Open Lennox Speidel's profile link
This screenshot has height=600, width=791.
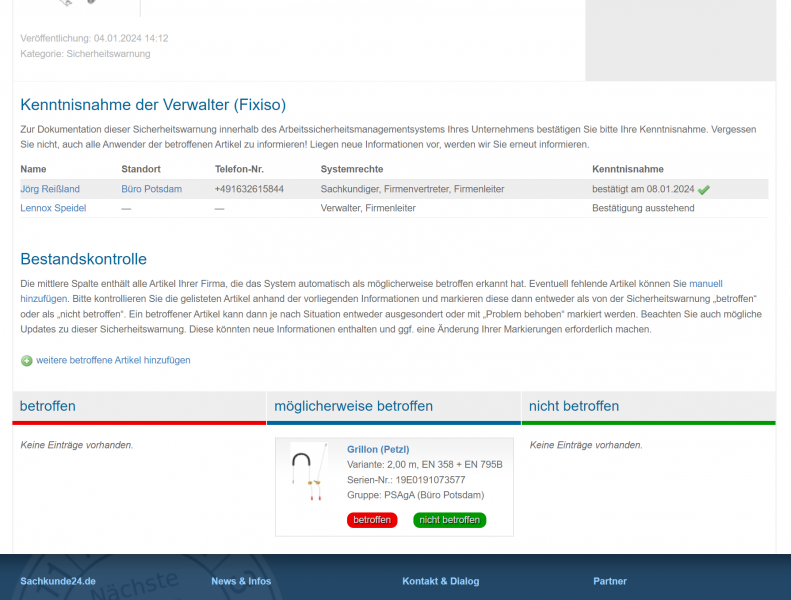click(53, 208)
